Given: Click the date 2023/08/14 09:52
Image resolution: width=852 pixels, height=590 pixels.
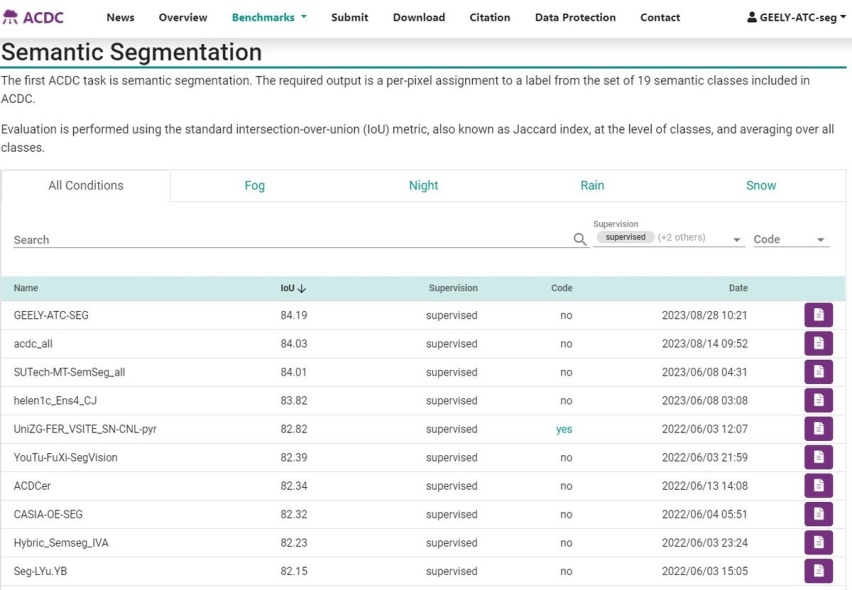Looking at the screenshot, I should coord(705,343).
